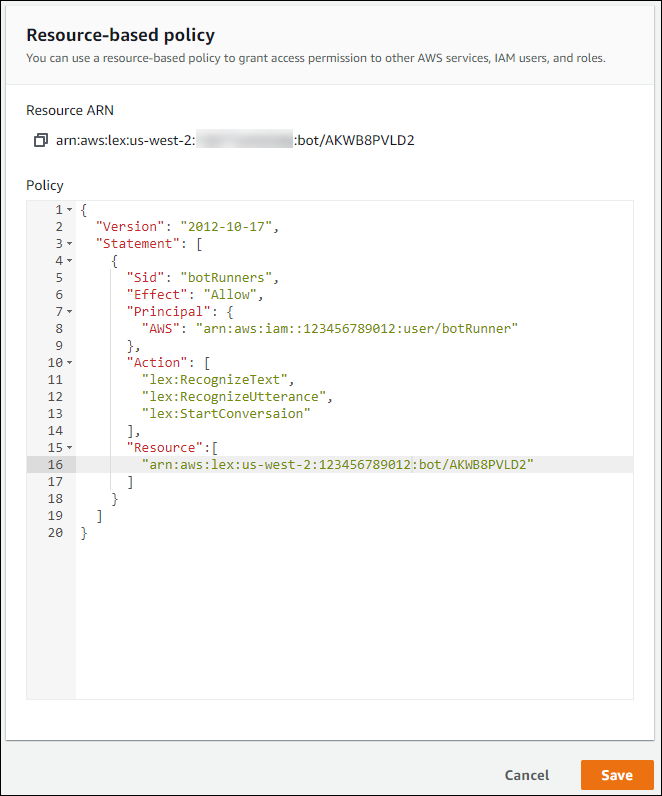The width and height of the screenshot is (662, 796).
Task: Place cursor in highlighted line 16 resource ARN
Action: point(338,464)
